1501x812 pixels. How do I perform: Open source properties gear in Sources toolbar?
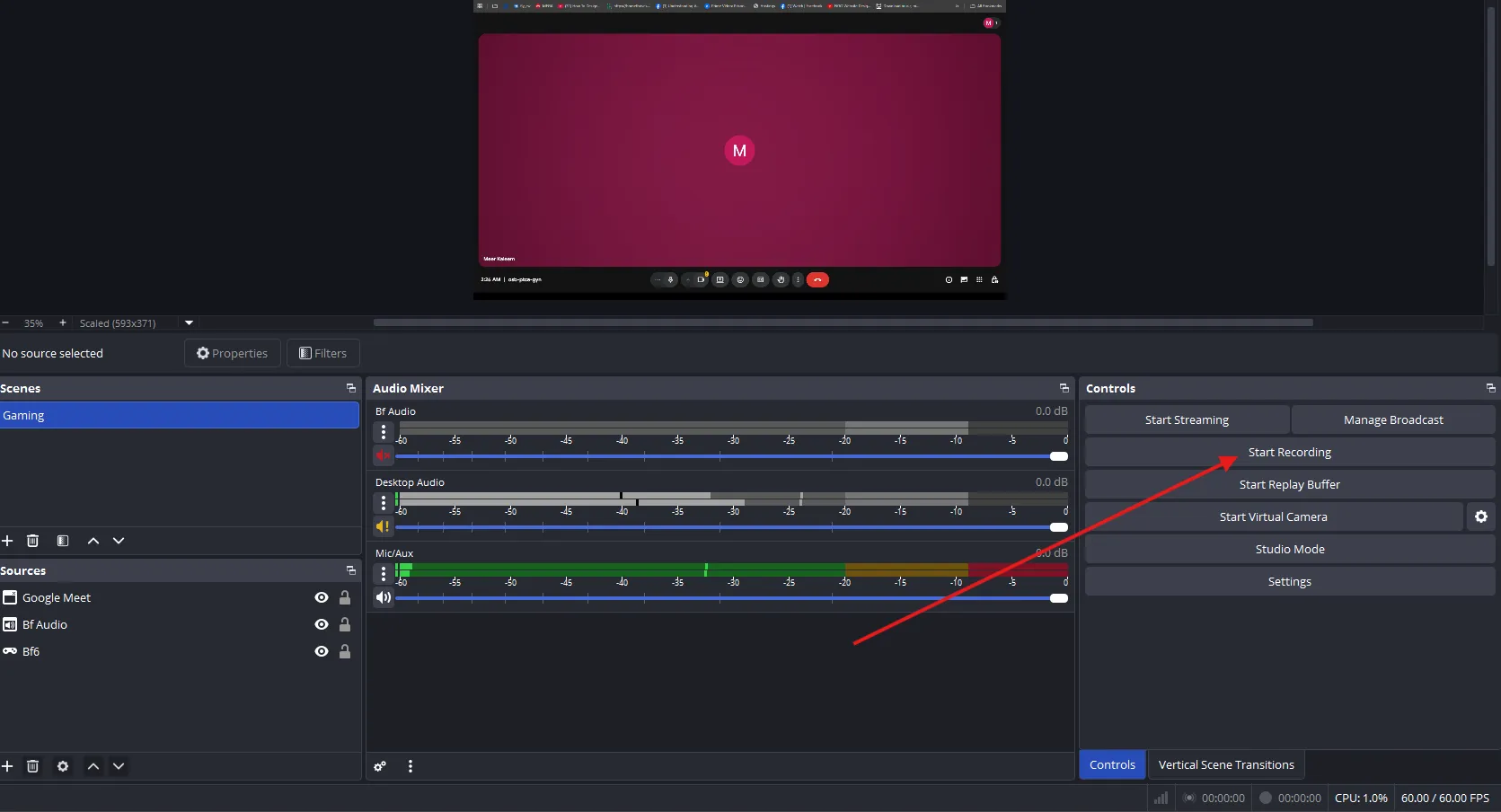coord(63,766)
